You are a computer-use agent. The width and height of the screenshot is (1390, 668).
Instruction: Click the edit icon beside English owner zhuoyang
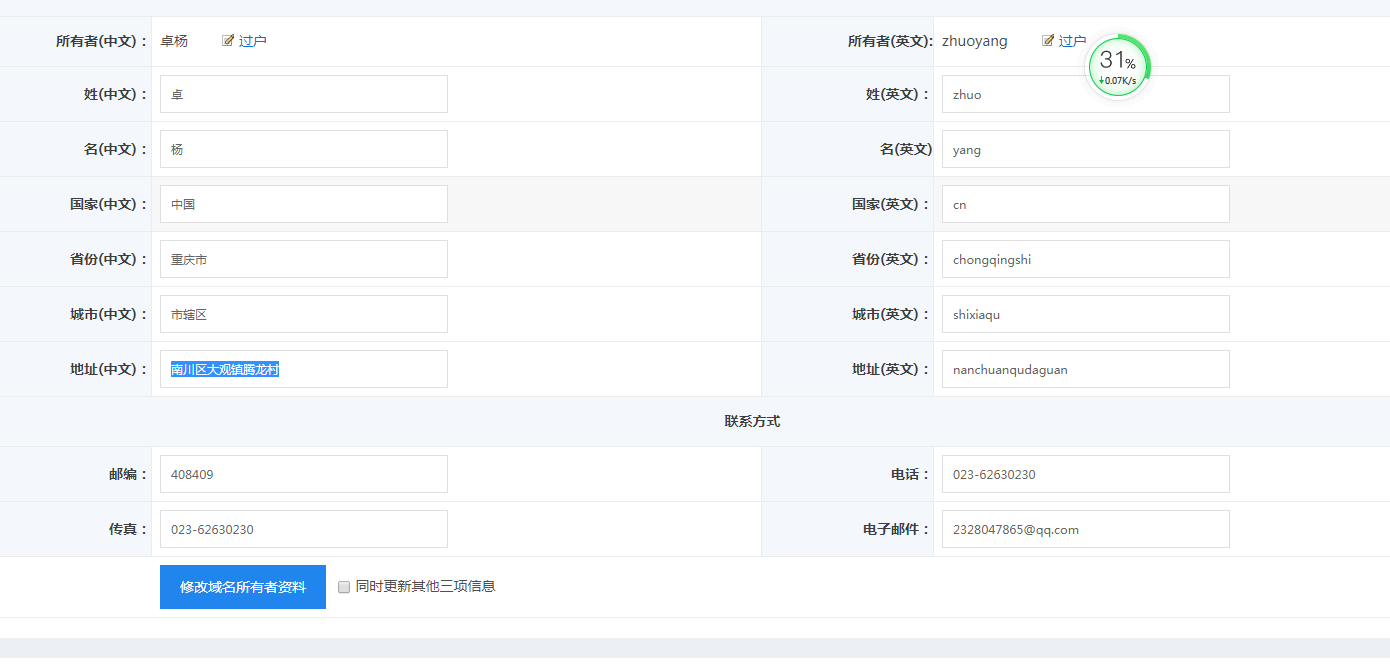(x=1048, y=41)
